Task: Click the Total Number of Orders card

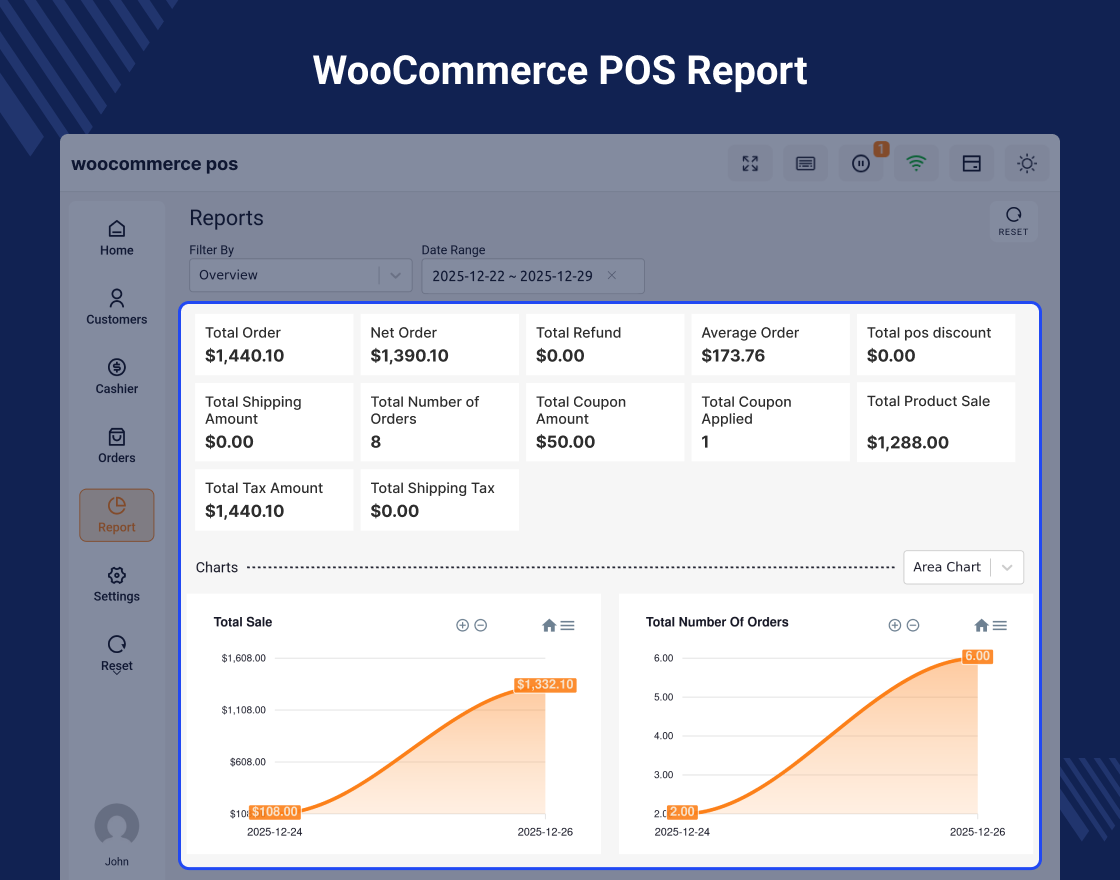Action: tap(439, 422)
